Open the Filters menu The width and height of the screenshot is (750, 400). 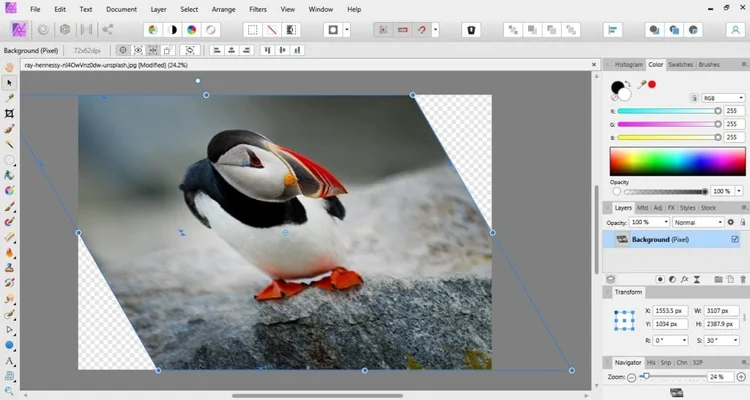[257, 9]
